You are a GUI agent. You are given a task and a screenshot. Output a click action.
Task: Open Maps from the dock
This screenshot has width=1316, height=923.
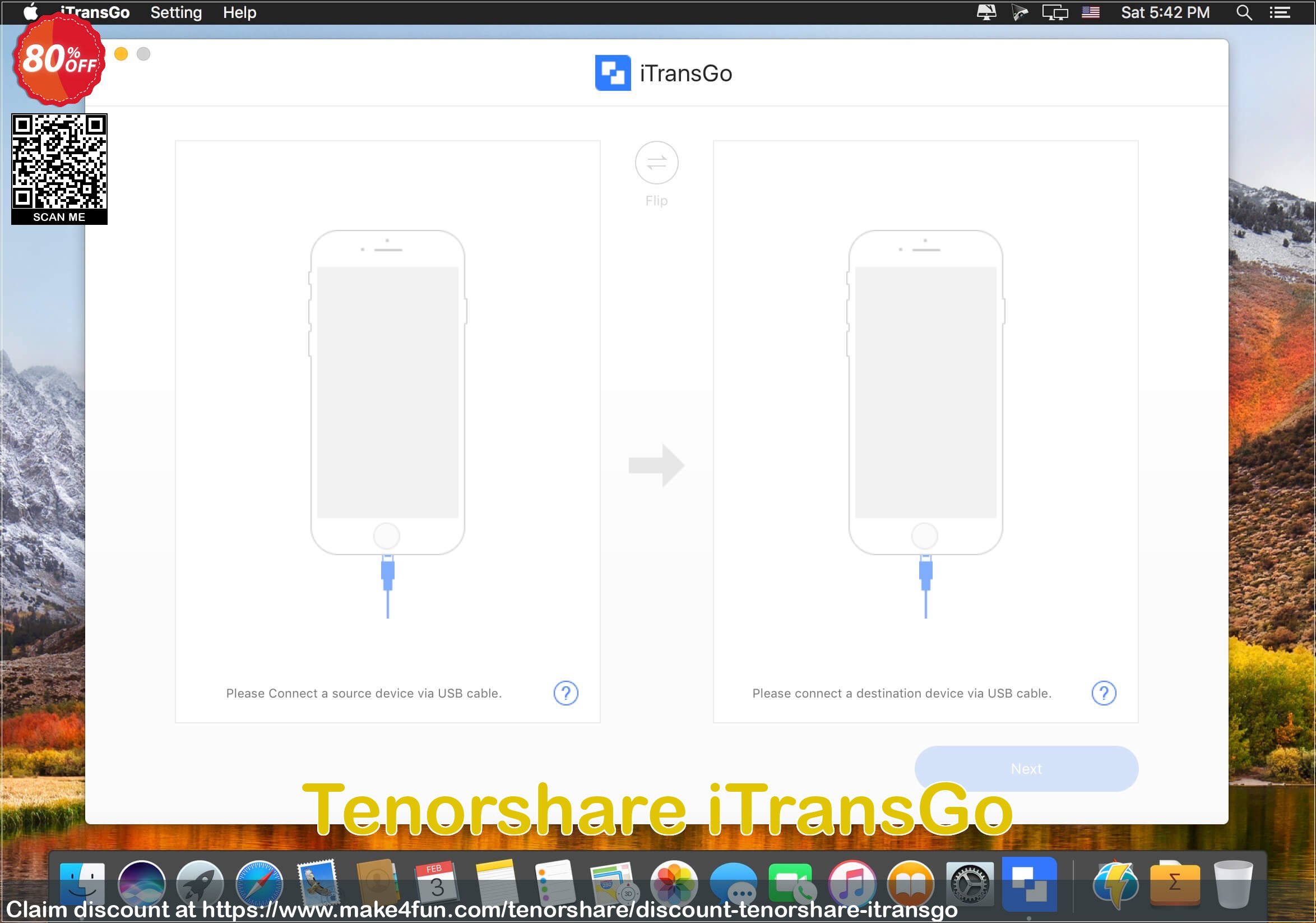[614, 883]
